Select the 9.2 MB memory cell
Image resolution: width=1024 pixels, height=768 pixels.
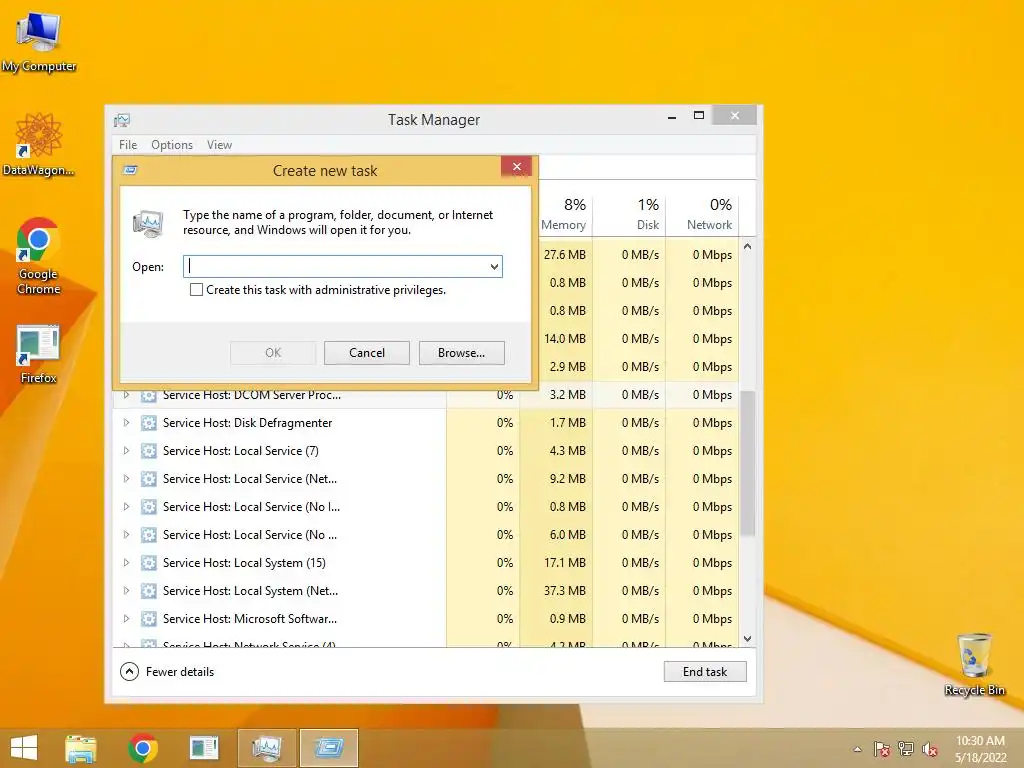pyautogui.click(x=556, y=479)
